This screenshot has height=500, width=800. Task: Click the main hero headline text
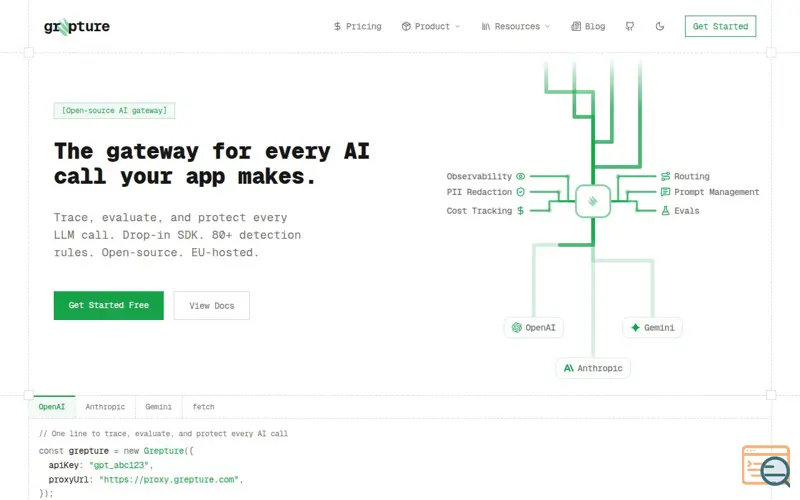tap(212, 164)
